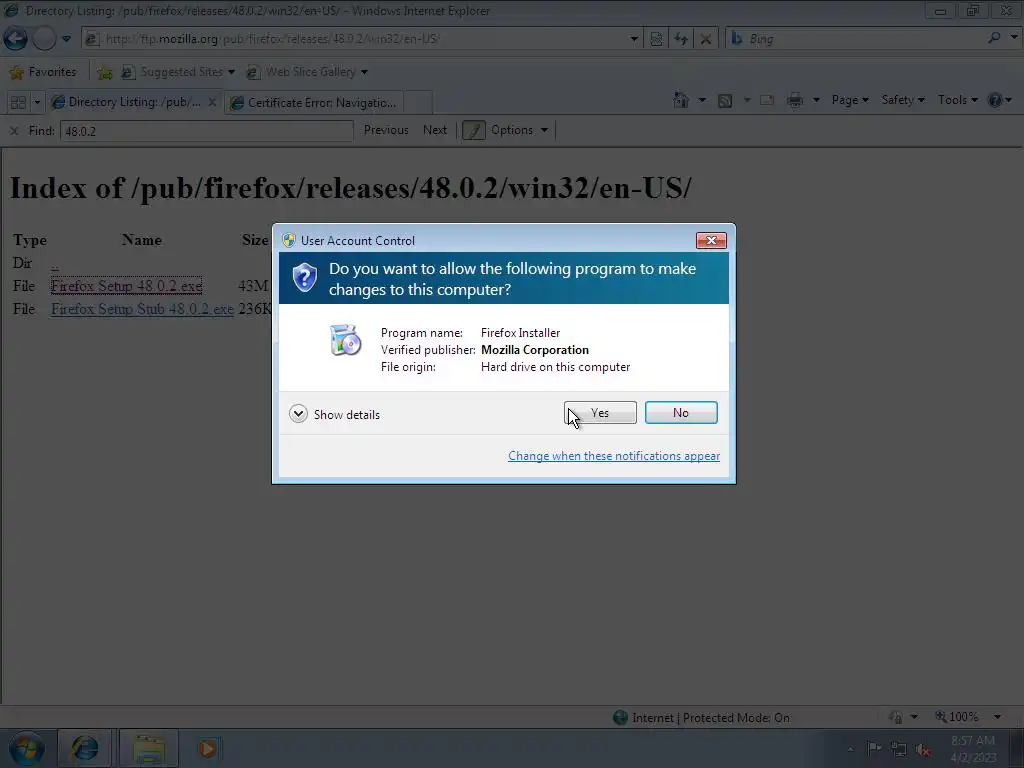Click the Firefox Setup 48.0.2.exe link
The width and height of the screenshot is (1024, 768).
127,286
